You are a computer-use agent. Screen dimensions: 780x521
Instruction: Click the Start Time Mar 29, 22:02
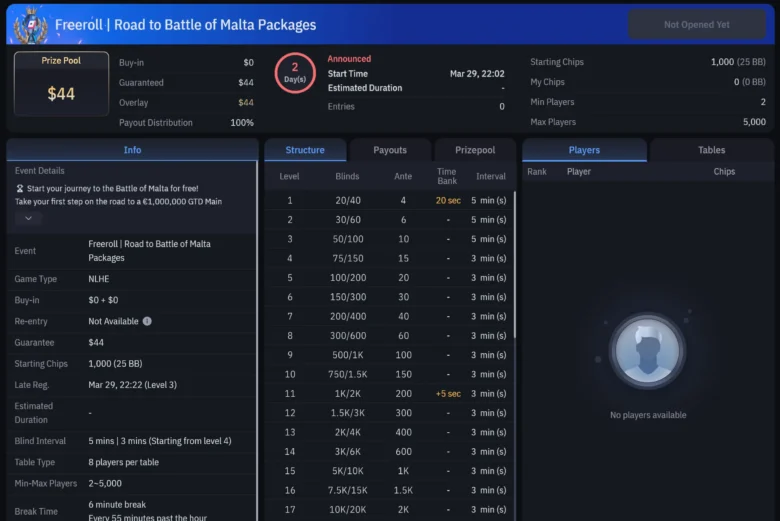click(x=477, y=74)
